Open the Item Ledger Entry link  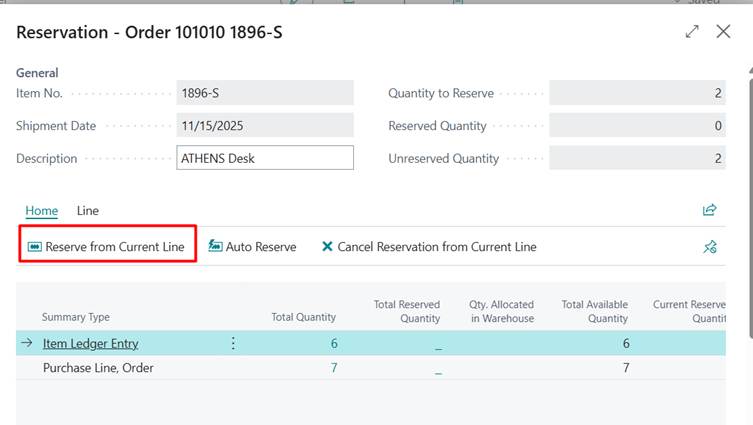pyautogui.click(x=90, y=343)
